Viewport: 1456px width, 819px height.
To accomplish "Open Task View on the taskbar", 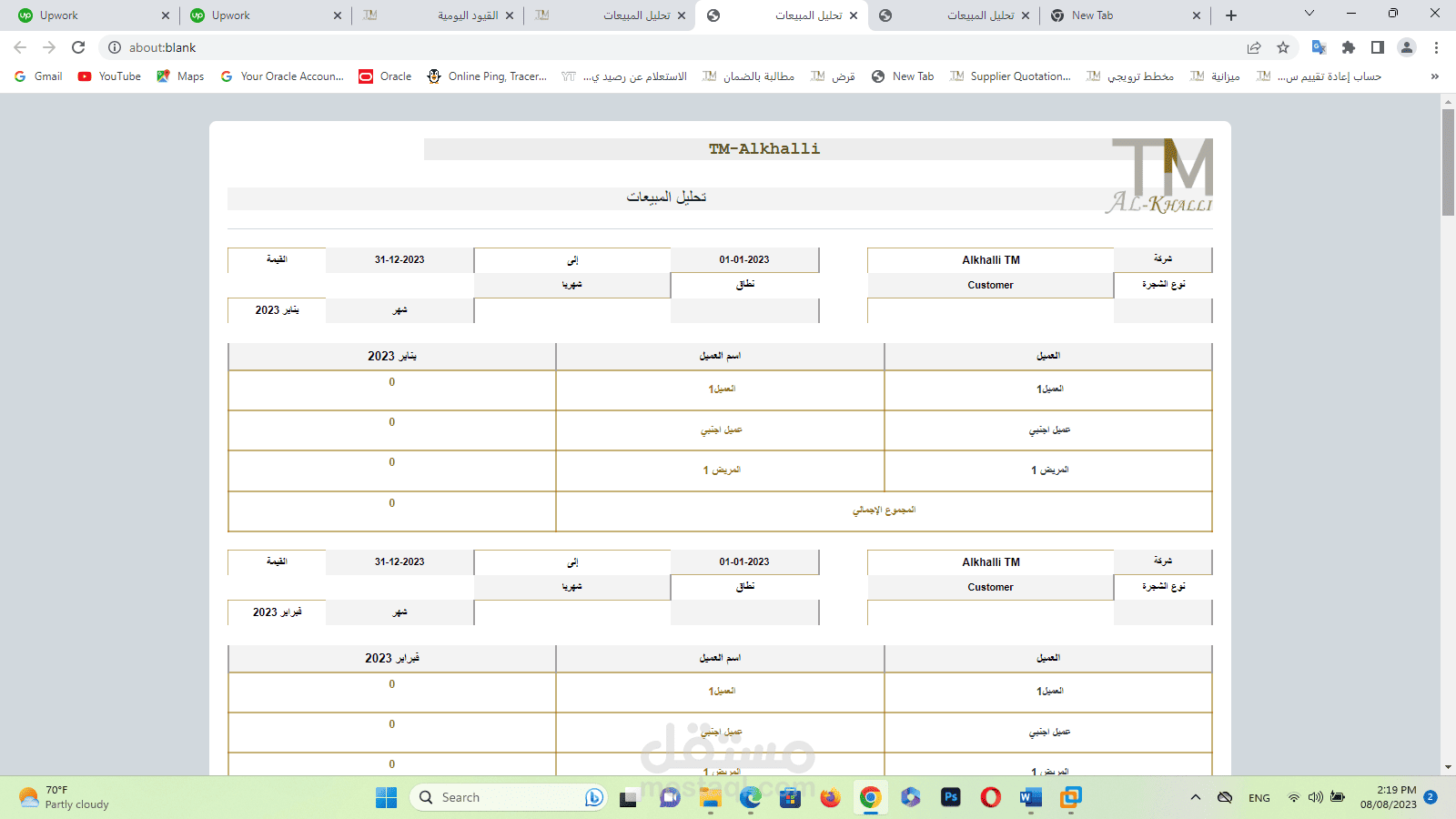I will [629, 797].
